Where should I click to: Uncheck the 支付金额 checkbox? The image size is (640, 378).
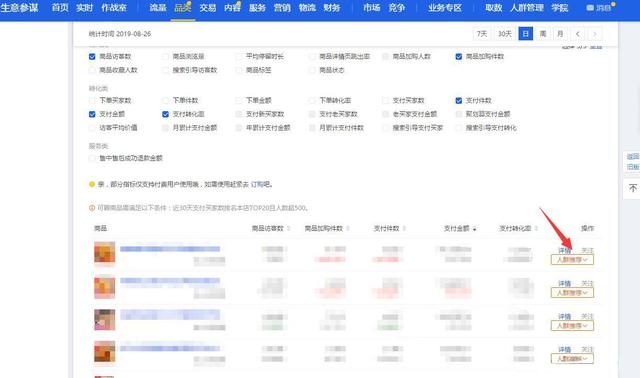pos(92,114)
